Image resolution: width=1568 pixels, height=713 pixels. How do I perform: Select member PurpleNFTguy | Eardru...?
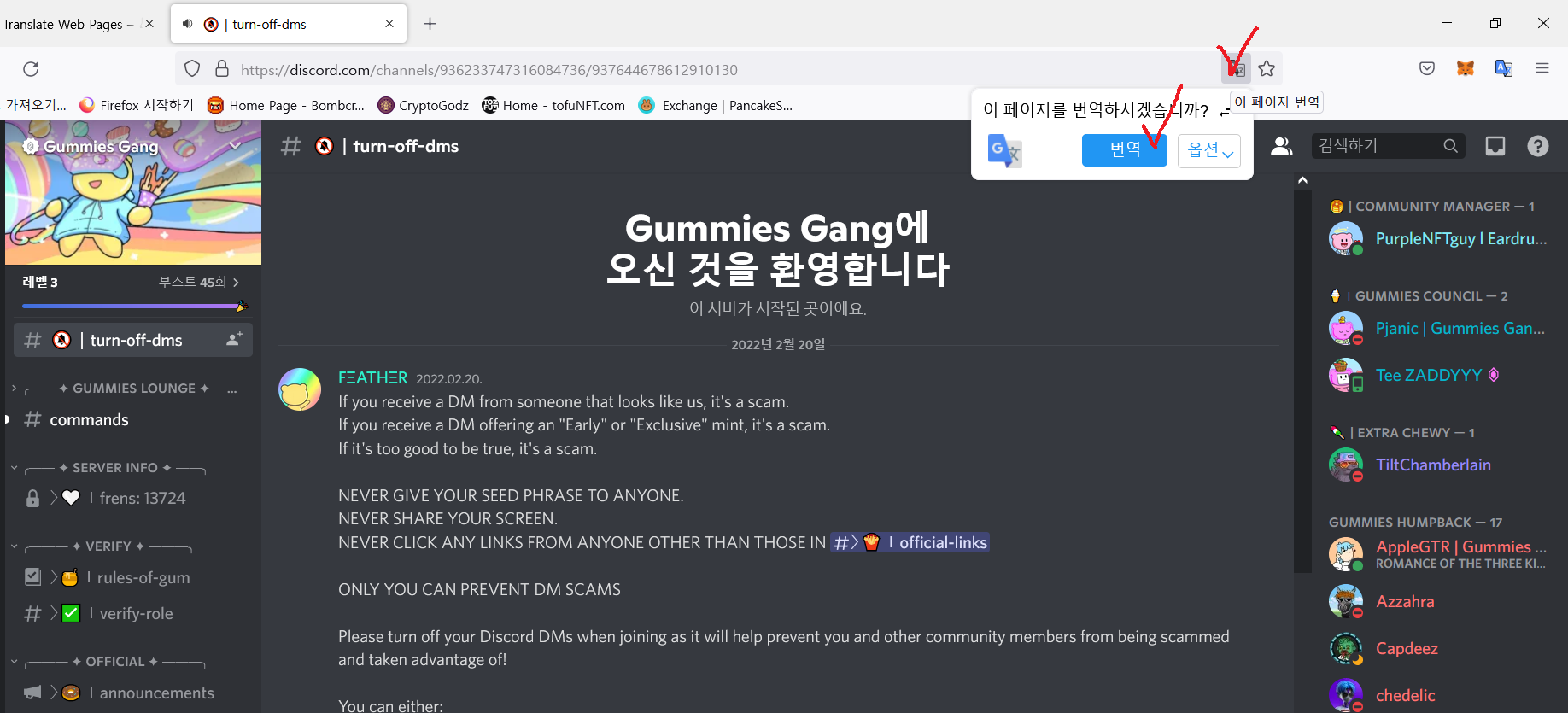(1438, 238)
